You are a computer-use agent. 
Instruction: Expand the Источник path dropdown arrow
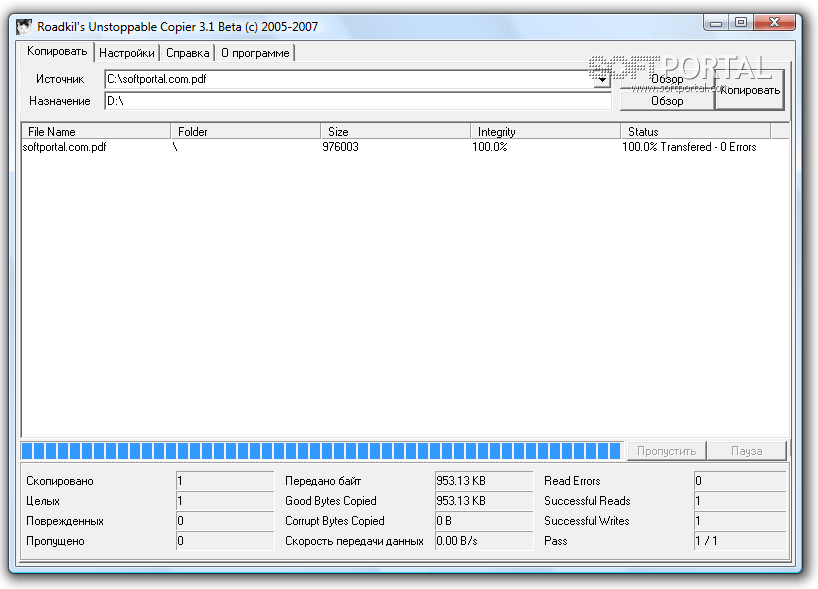click(602, 79)
